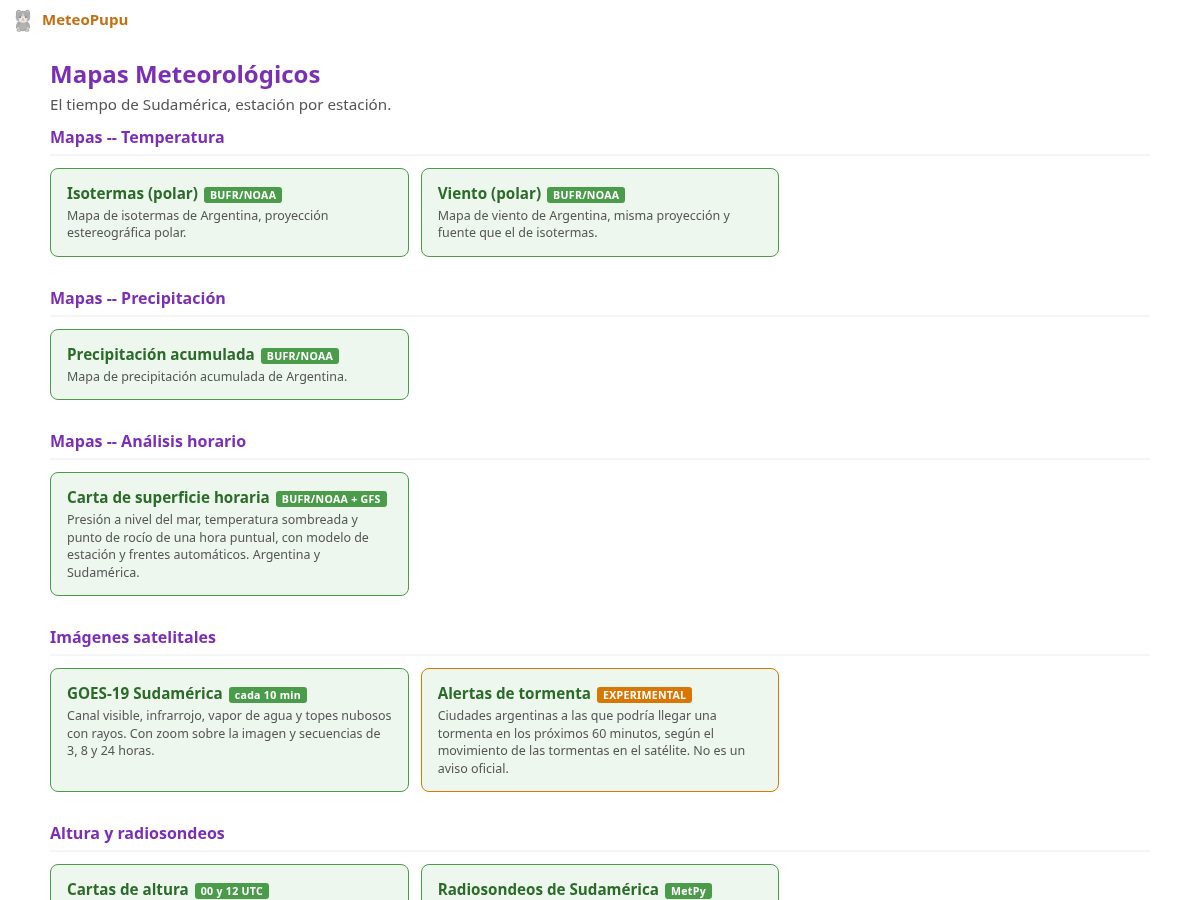Click the description starting 'Presión a nivel del mar'

[x=218, y=546]
